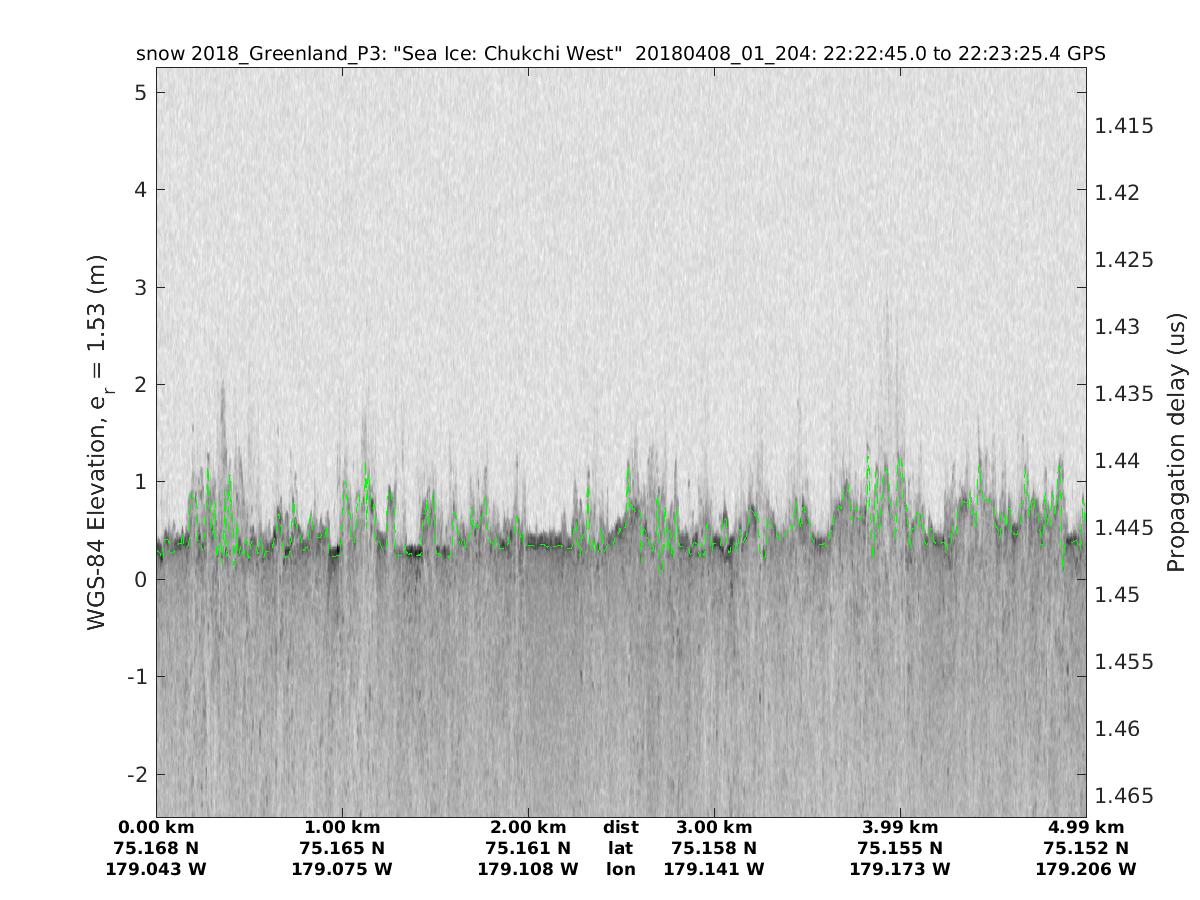Click the '0.00 km' distance tick label

[x=156, y=827]
